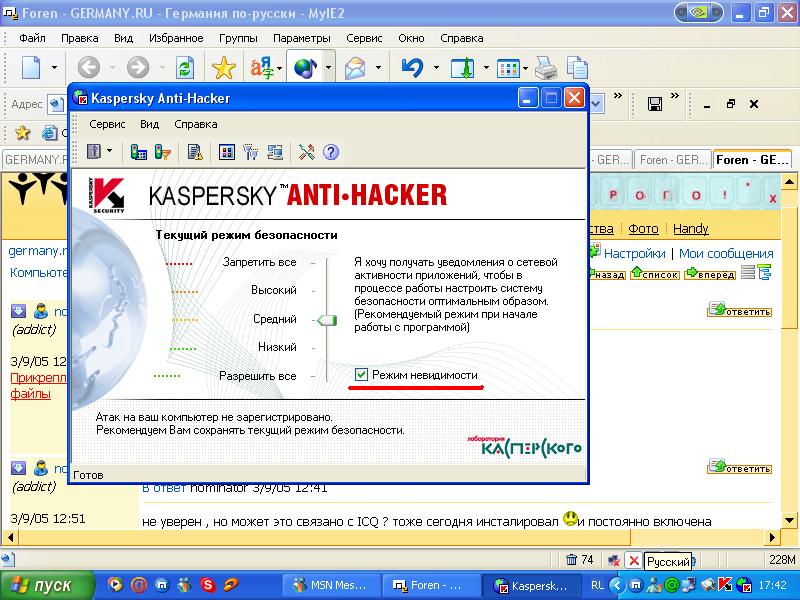The image size is (800, 600).
Task: Open the MSN Mes... taskbar button
Action: [332, 585]
